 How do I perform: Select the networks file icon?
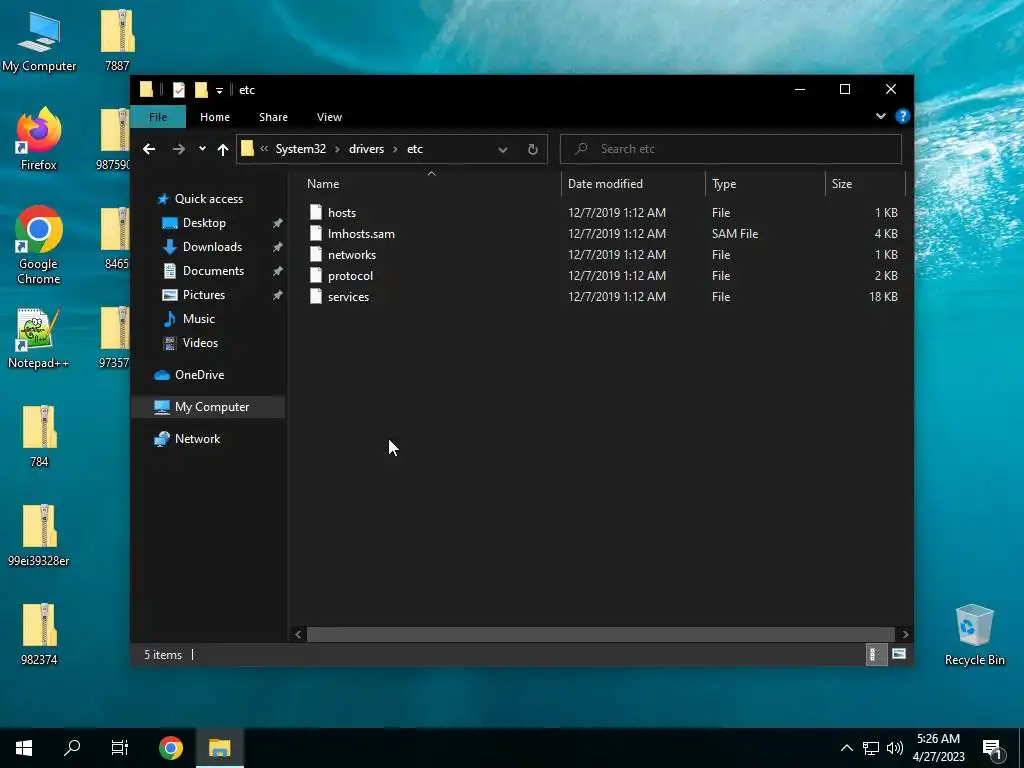[316, 254]
